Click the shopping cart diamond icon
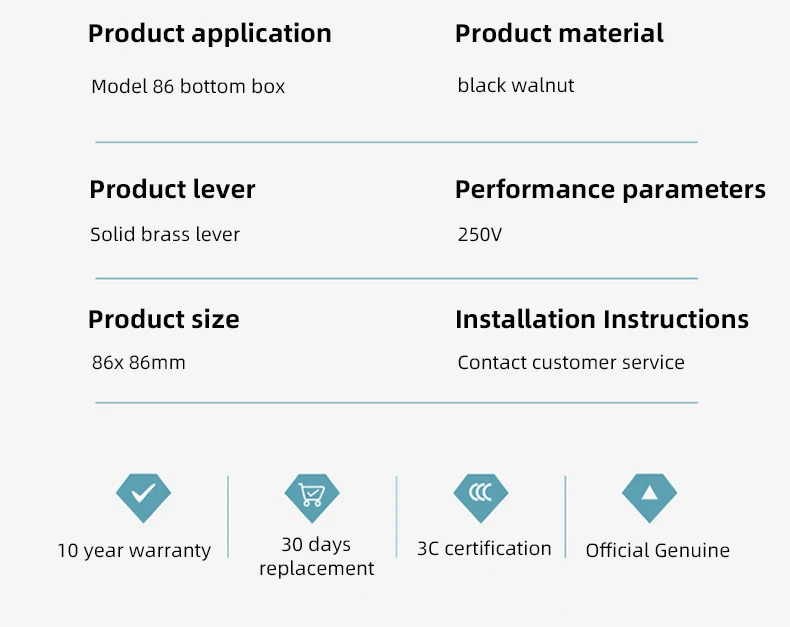Screen dimensions: 790x627 coord(312,498)
